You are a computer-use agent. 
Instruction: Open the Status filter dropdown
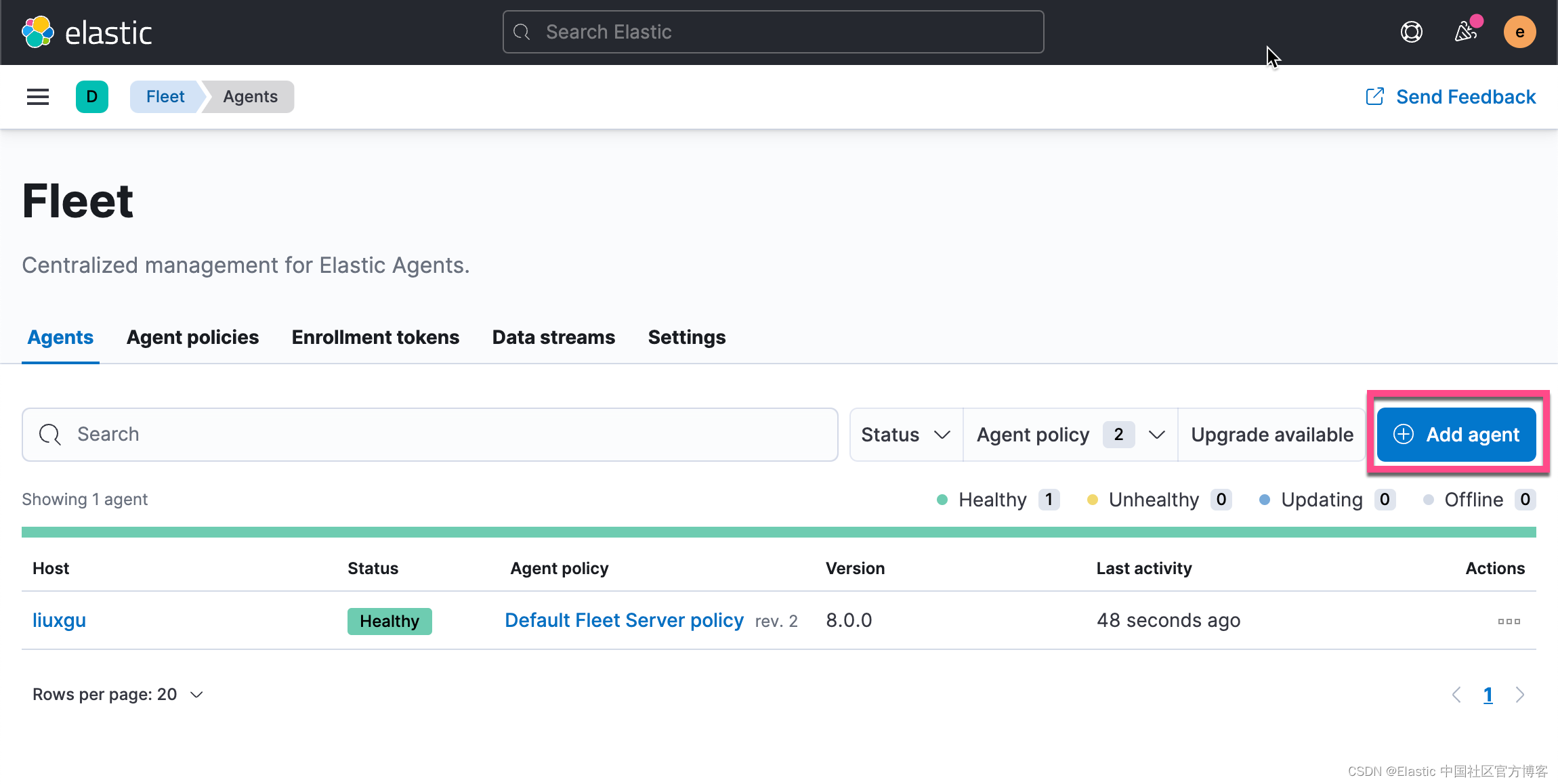(905, 434)
